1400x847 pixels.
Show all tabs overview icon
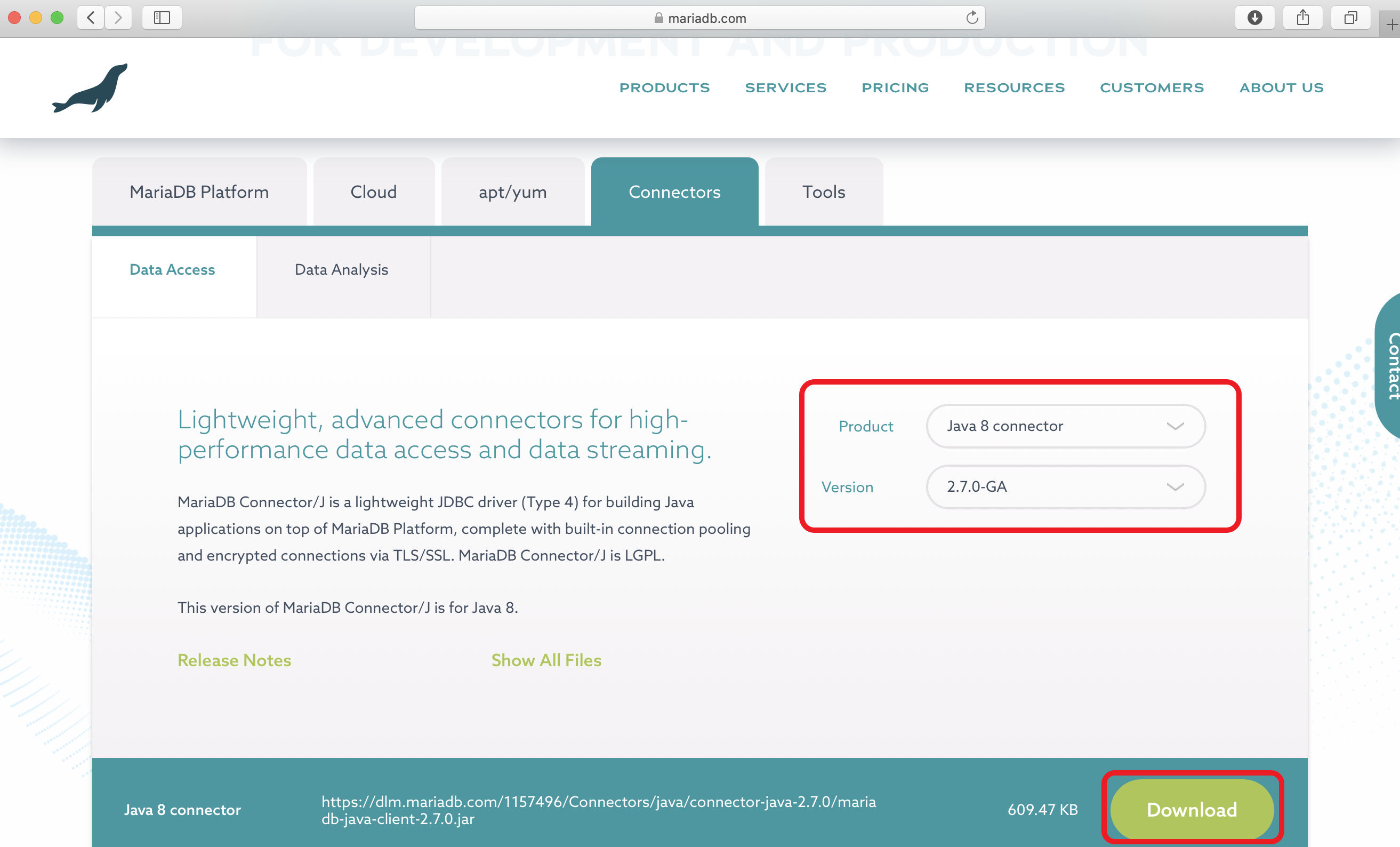[x=1350, y=18]
